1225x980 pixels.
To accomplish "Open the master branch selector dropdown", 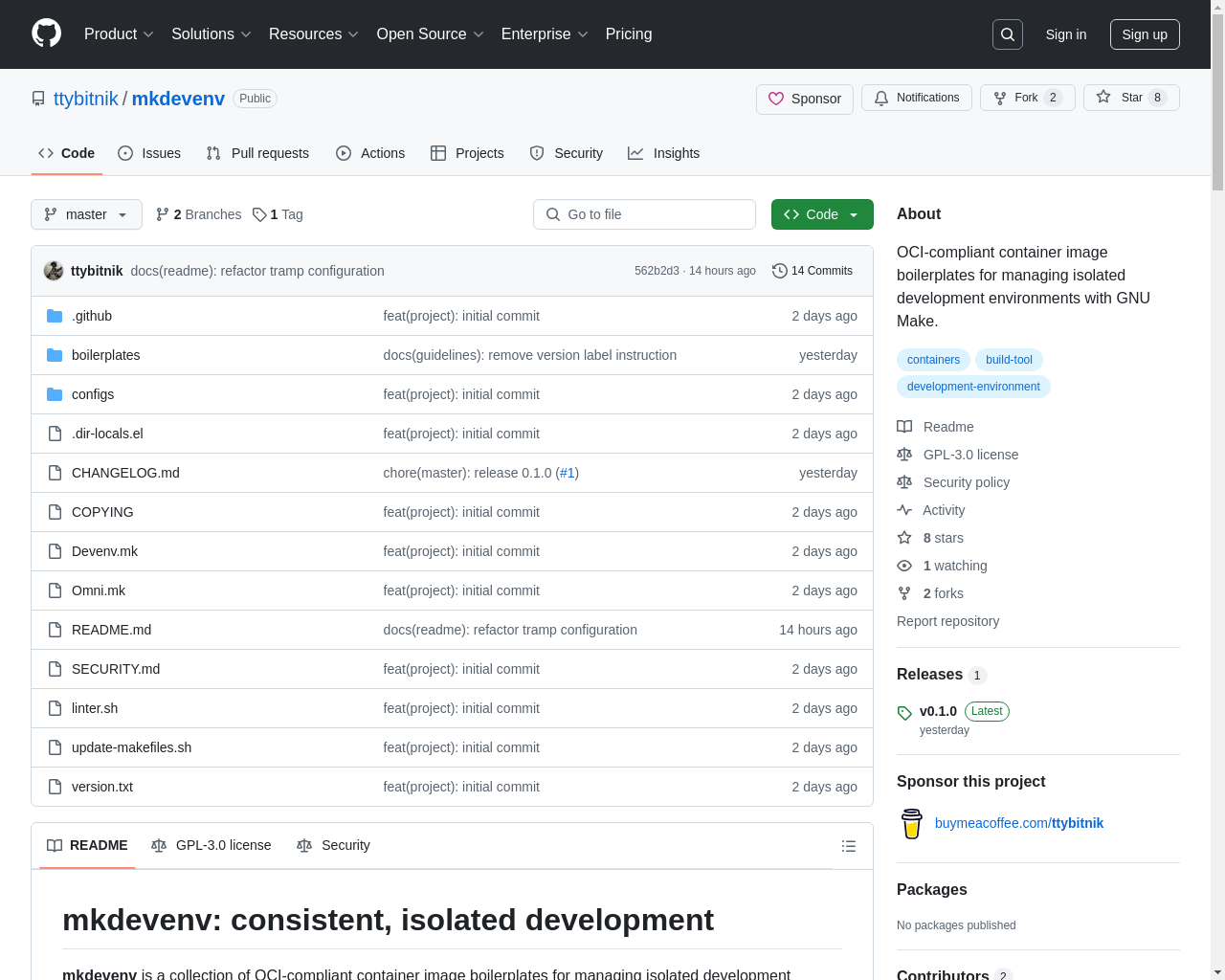I will [x=86, y=214].
